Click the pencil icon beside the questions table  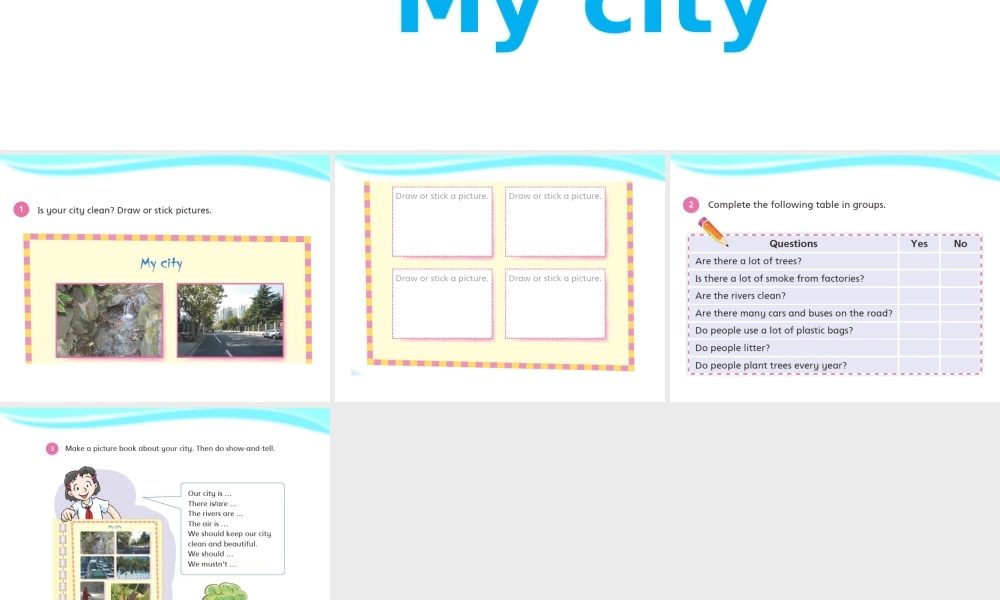point(711,229)
